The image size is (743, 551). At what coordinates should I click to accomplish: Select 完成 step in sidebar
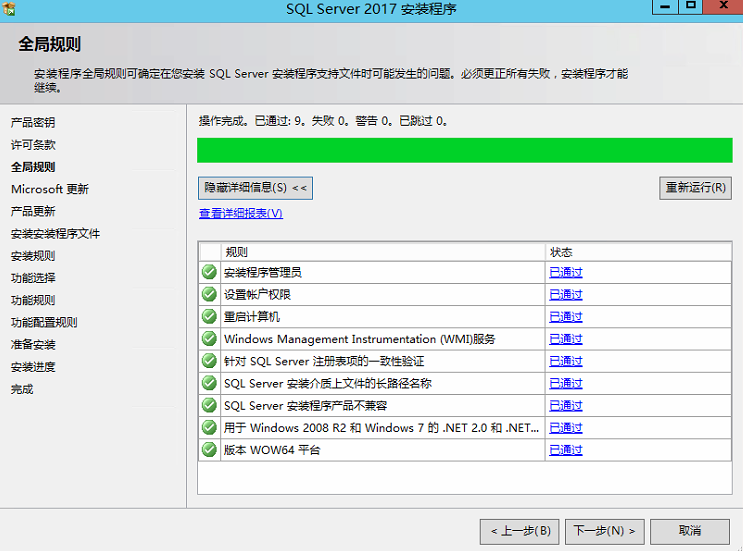coord(22,389)
